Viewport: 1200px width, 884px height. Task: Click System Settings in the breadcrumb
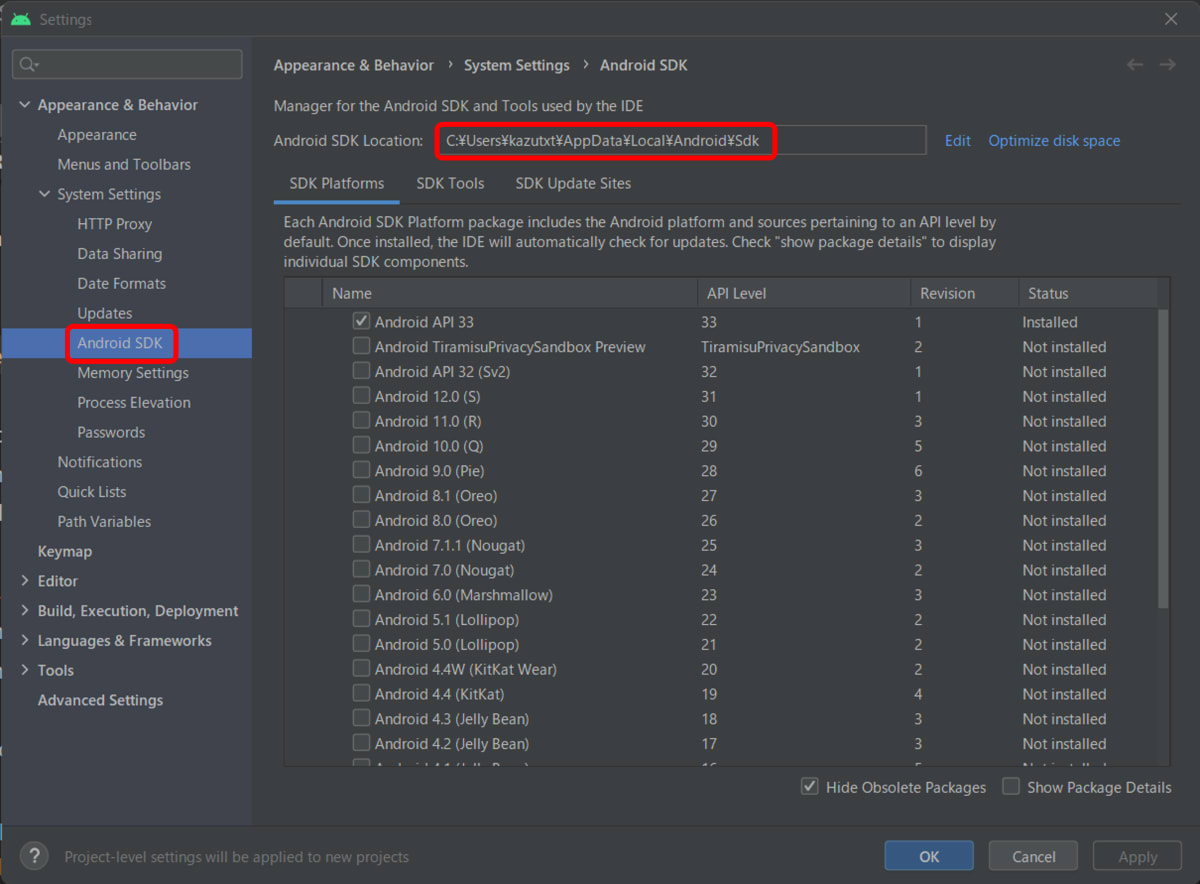[516, 65]
